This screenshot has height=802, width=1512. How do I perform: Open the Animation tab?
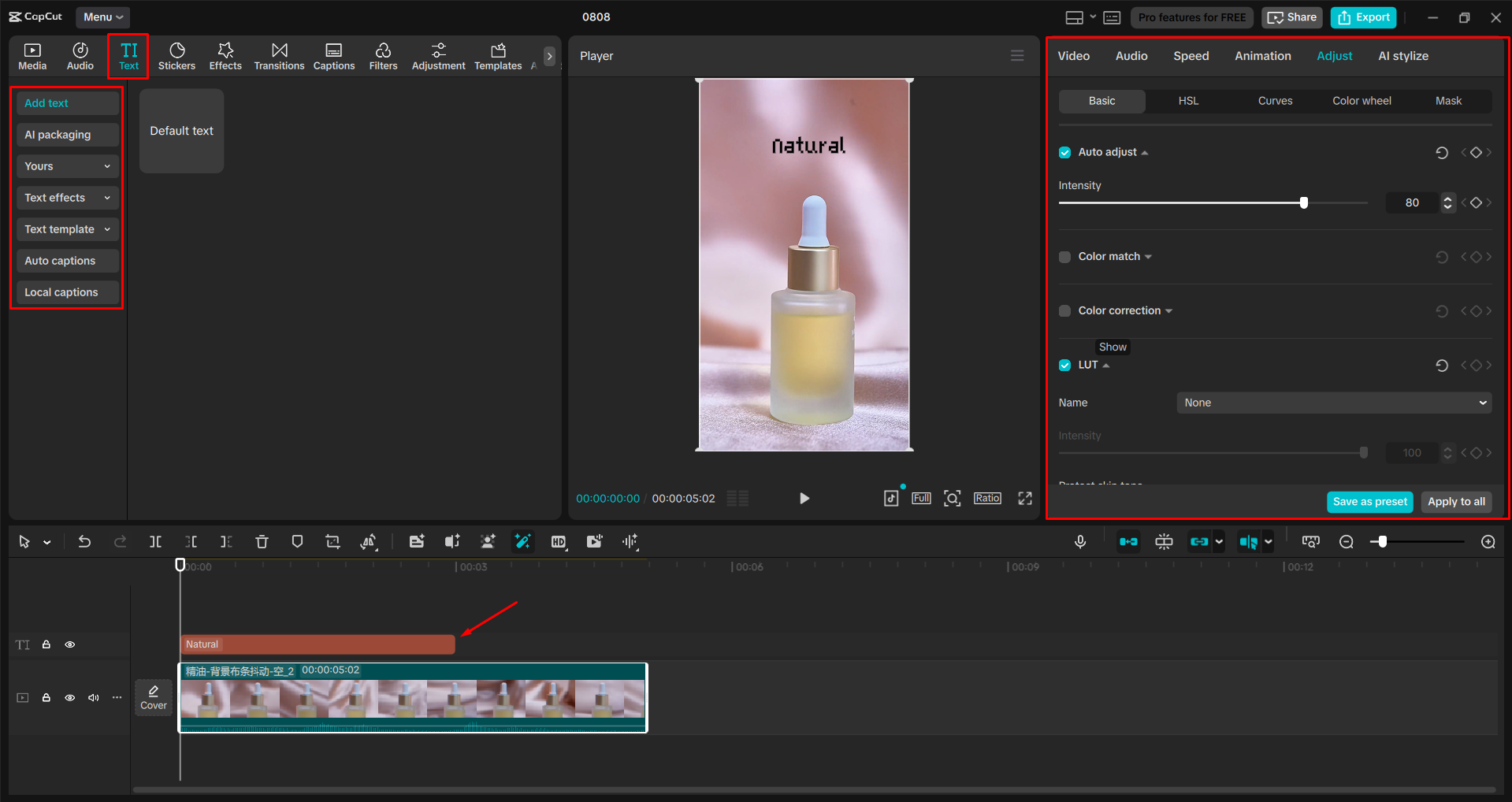(1262, 55)
